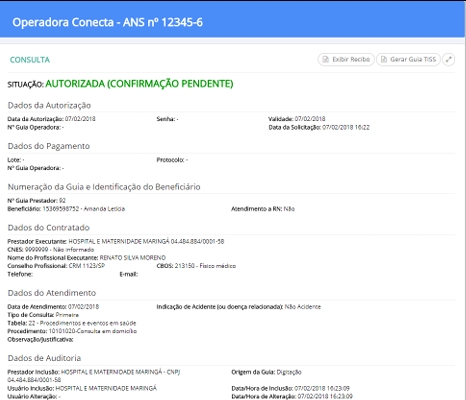Open the Exibir Recibo button
Image resolution: width=466 pixels, height=400 pixels.
tap(346, 60)
